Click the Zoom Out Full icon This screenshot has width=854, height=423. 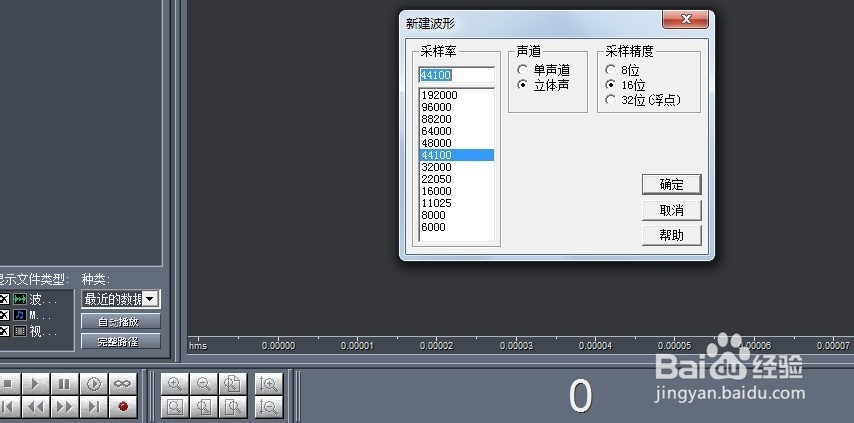pyautogui.click(x=233, y=384)
